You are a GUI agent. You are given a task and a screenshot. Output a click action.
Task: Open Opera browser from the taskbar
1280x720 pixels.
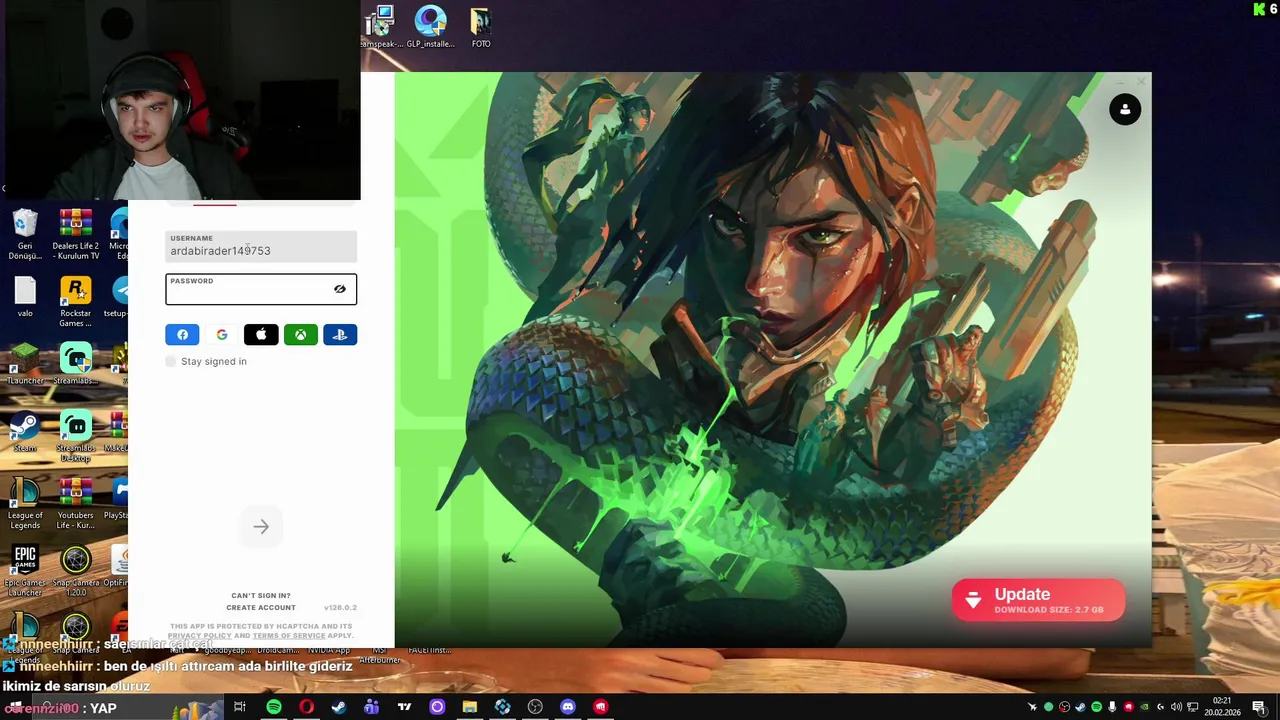(x=306, y=707)
